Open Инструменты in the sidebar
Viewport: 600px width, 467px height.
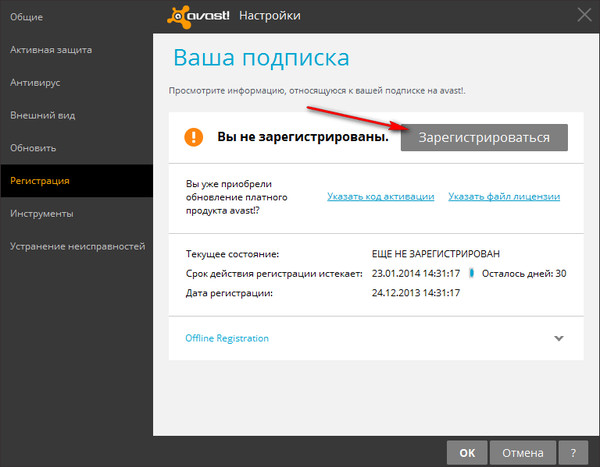77,214
